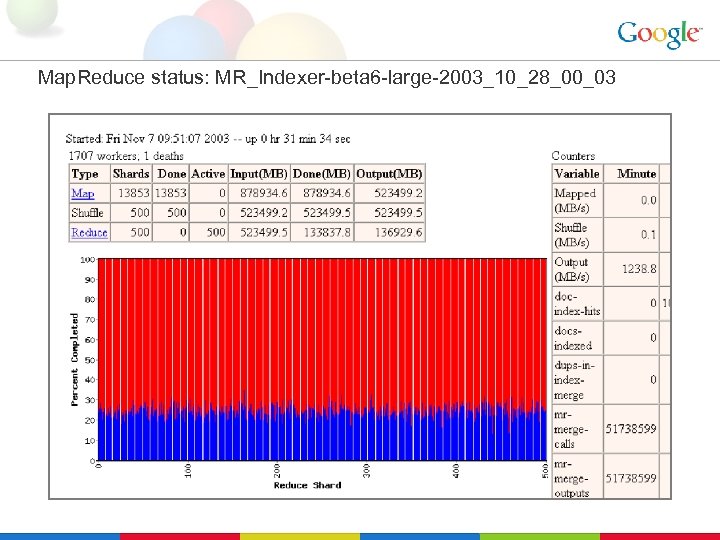This screenshot has height=540, width=720.
Task: Click the Active column header
Action: (x=208, y=174)
